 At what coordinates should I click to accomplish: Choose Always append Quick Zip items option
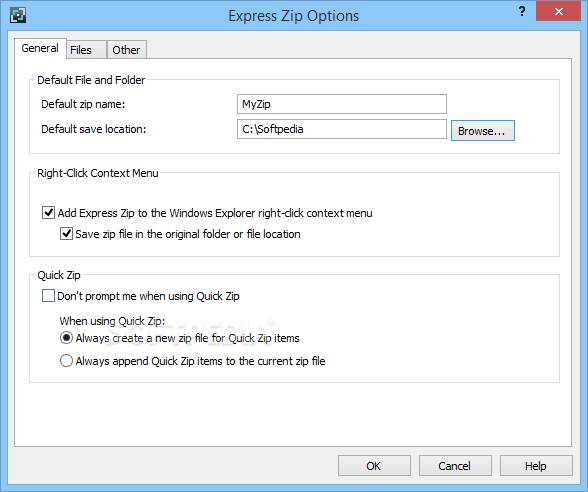66,361
